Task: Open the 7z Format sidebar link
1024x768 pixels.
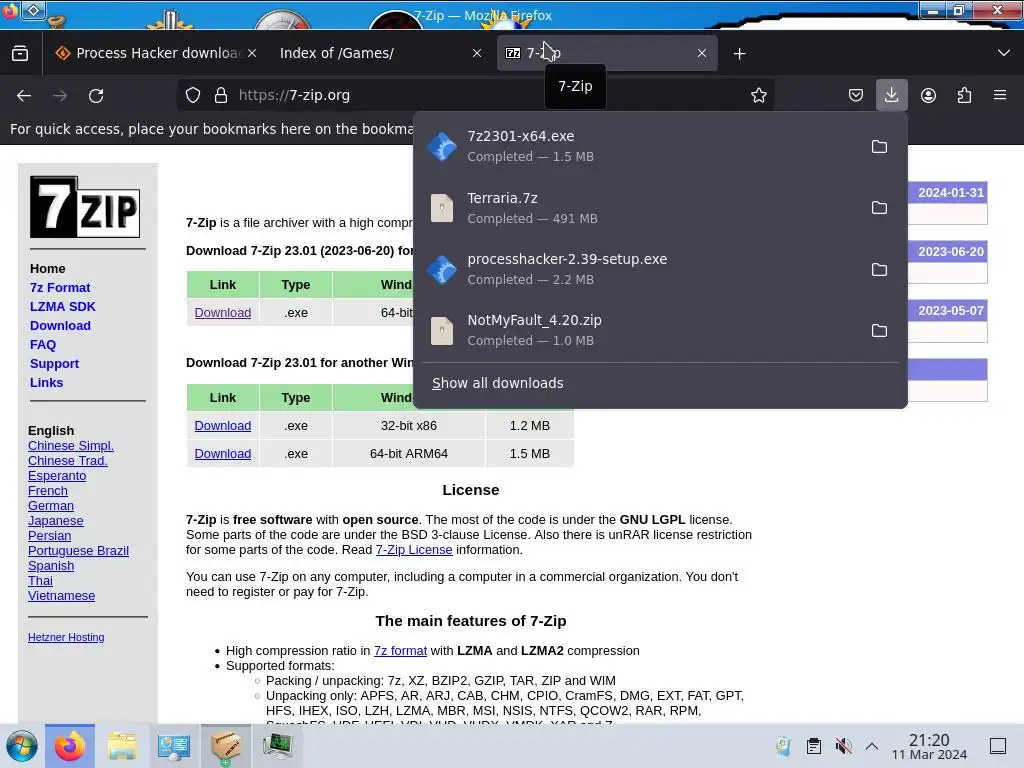Action: (60, 287)
